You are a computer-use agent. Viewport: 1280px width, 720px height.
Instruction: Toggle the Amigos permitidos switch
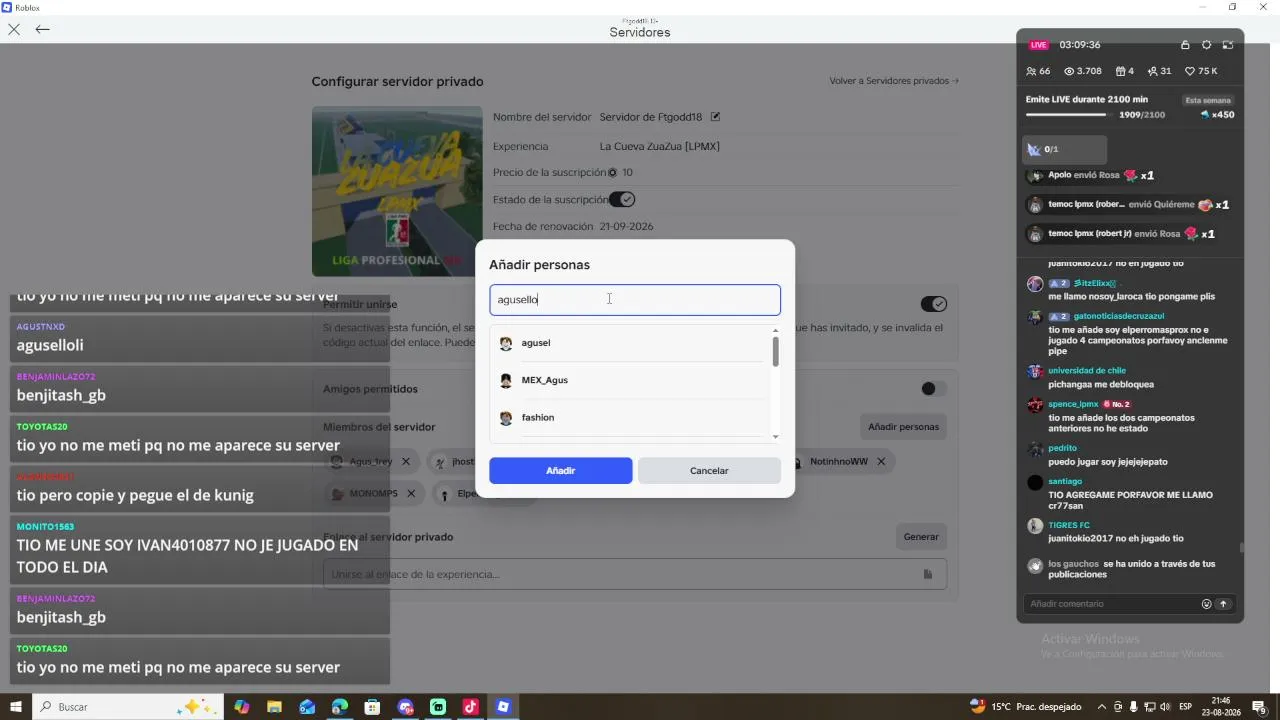(934, 389)
